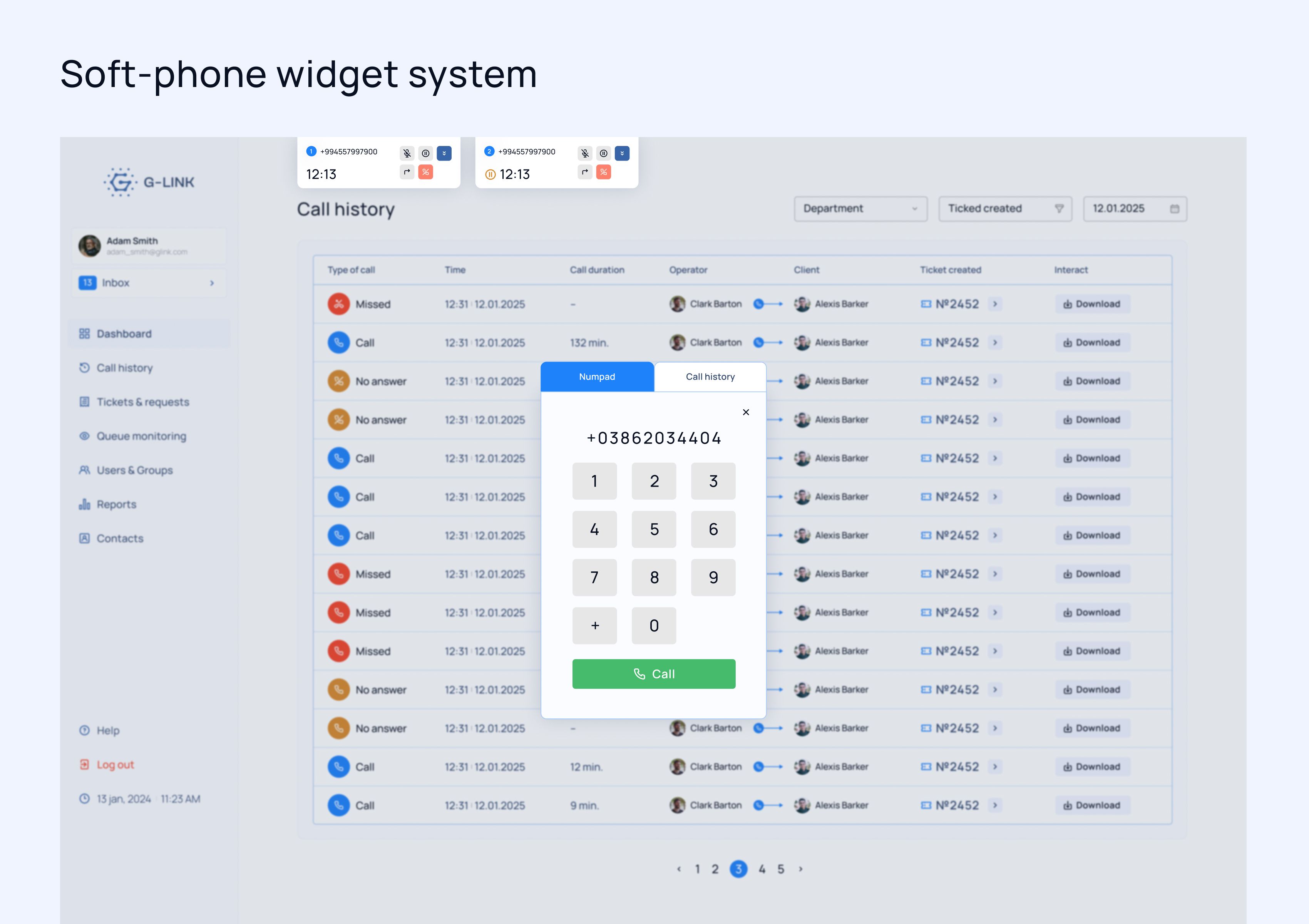Switch to the Call history tab in numpad widget
Viewport: 1309px width, 924px height.
coord(710,376)
